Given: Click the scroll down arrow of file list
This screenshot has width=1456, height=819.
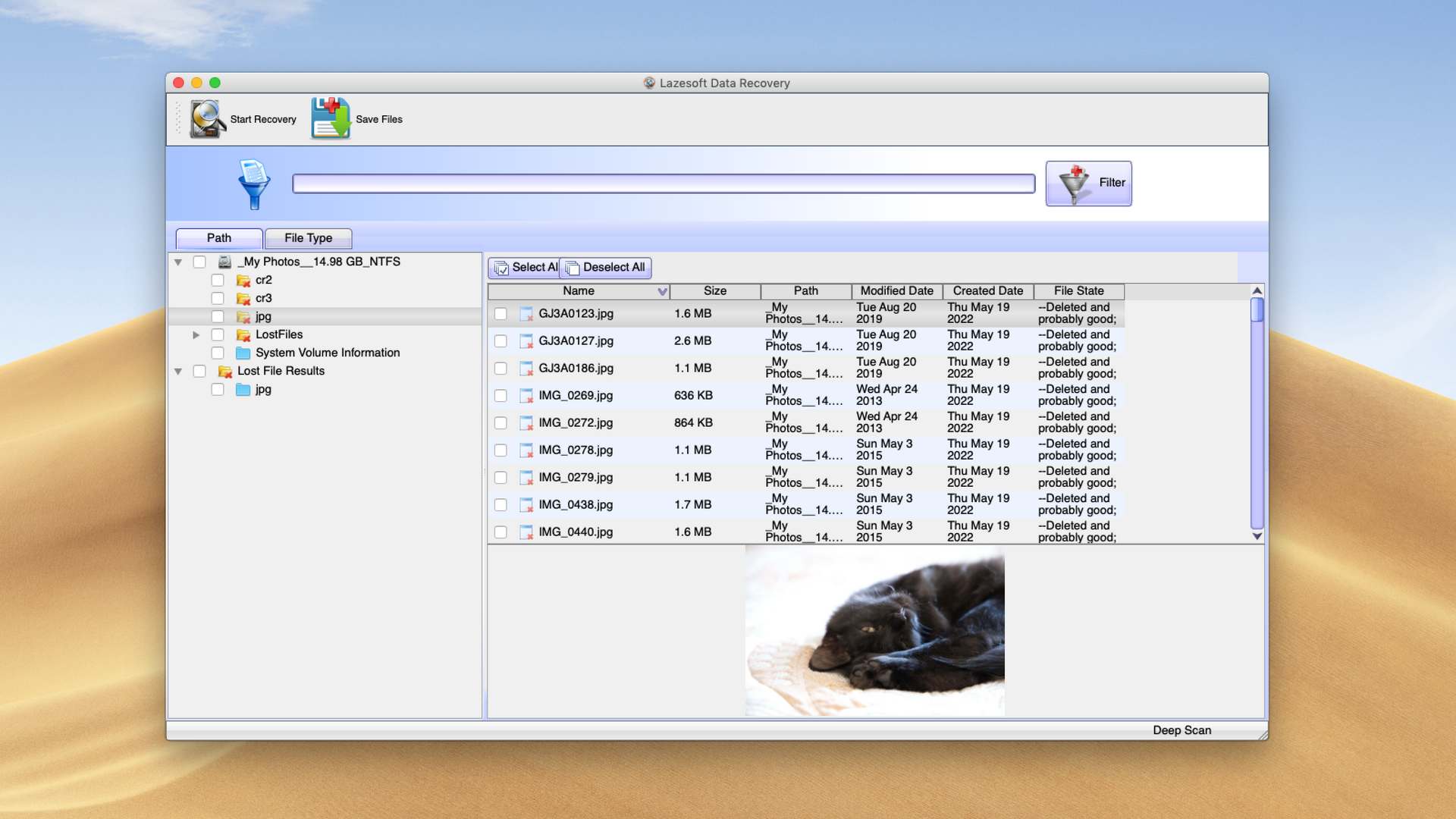Looking at the screenshot, I should tap(1257, 536).
